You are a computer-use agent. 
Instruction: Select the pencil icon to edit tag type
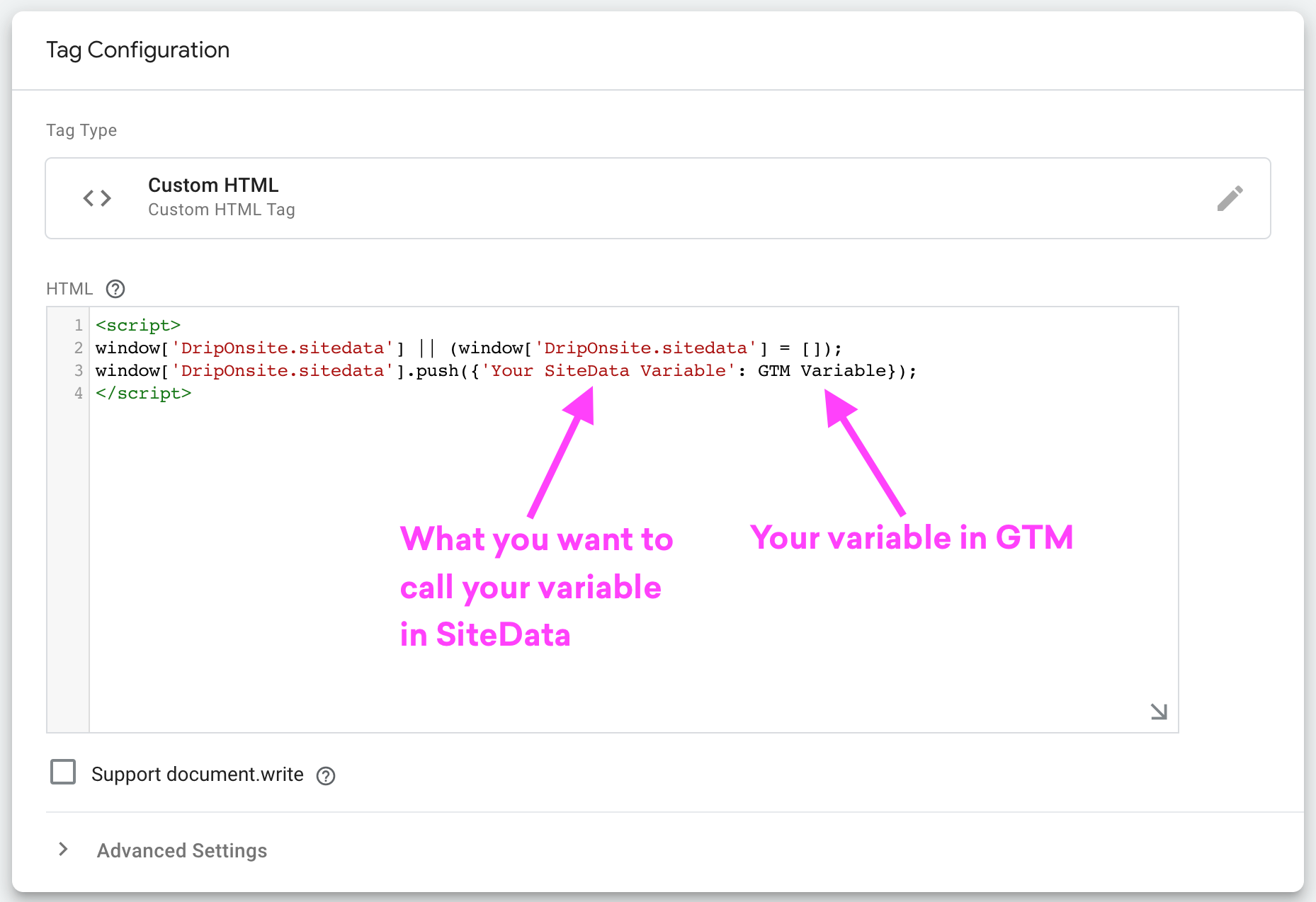point(1231,198)
